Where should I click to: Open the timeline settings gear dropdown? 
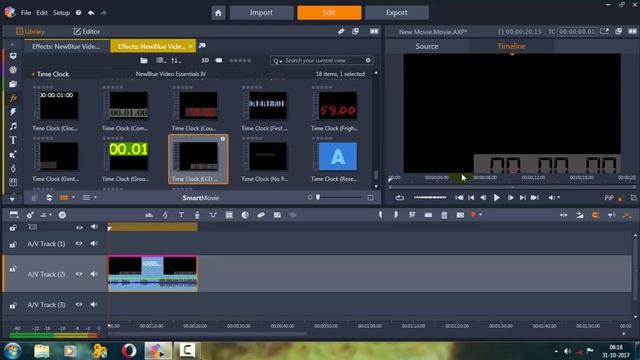click(x=31, y=215)
